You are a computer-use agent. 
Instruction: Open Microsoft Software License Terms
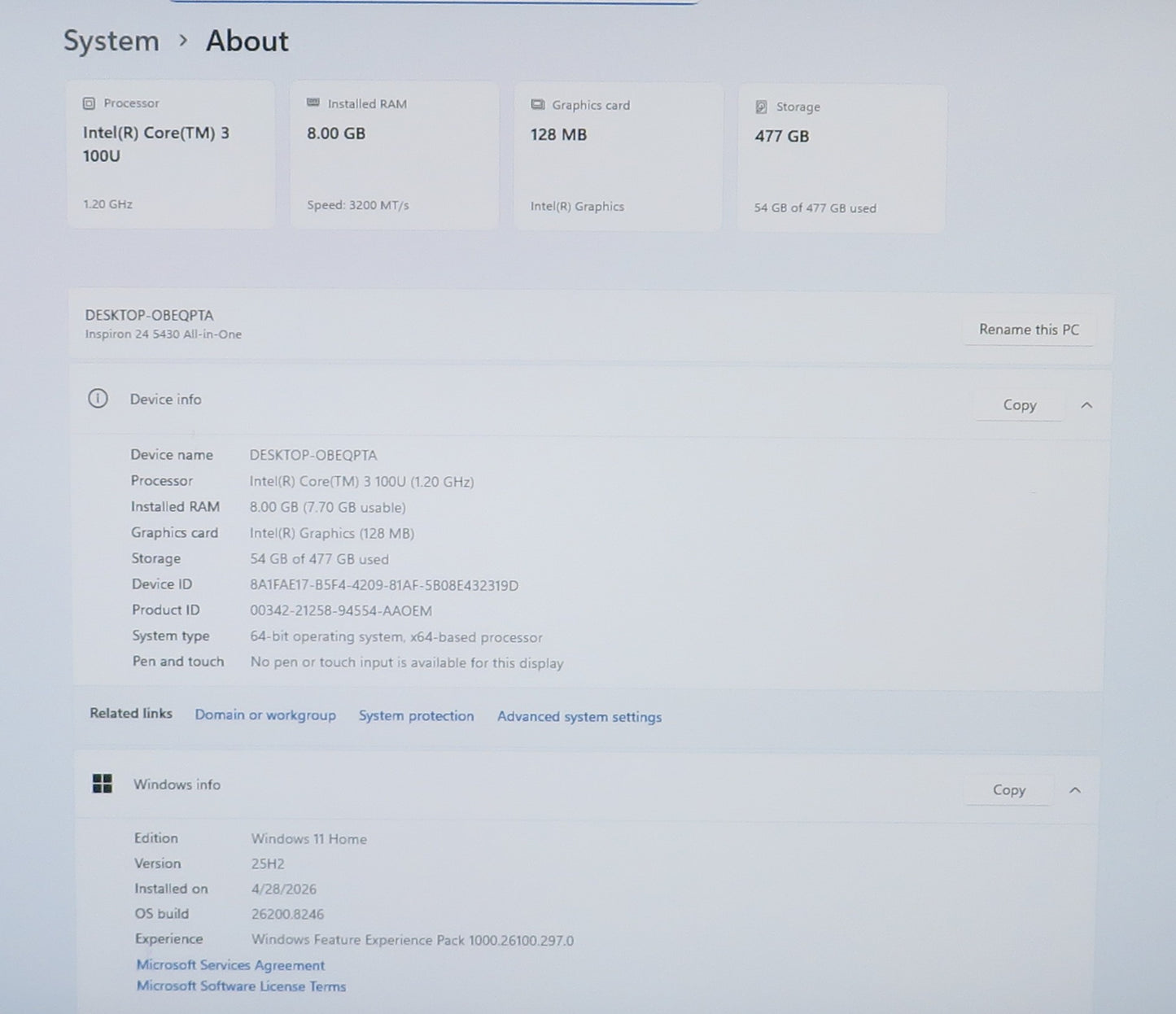coord(241,986)
